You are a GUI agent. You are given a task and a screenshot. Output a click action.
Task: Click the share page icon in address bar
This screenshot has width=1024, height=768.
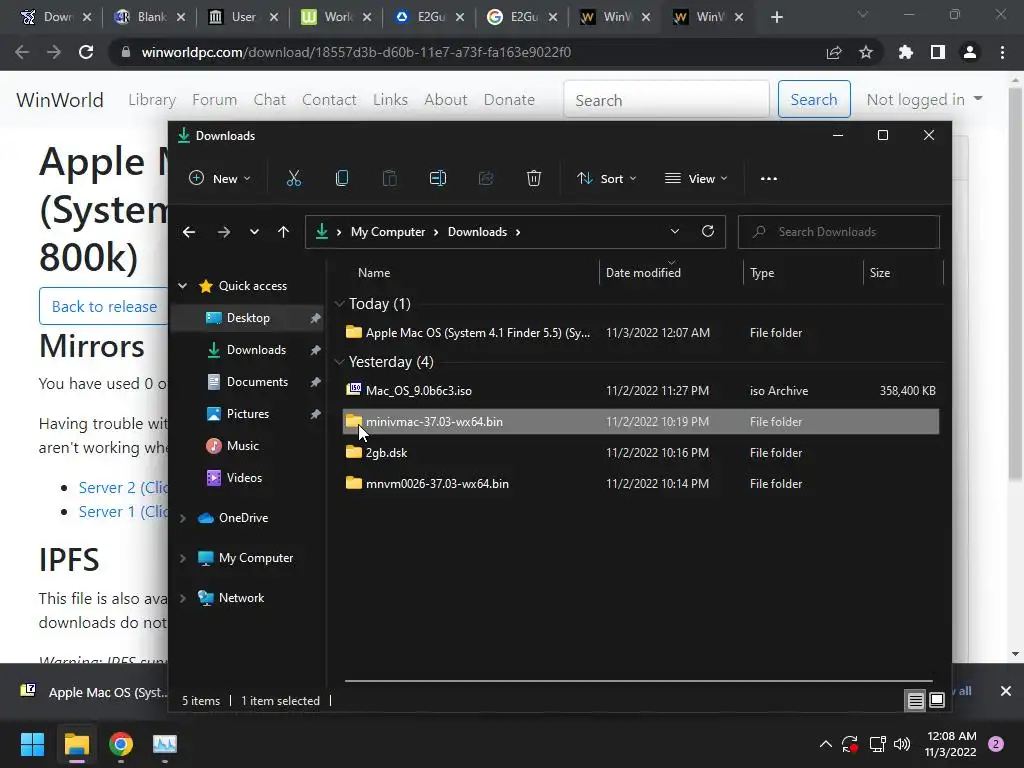coord(834,52)
